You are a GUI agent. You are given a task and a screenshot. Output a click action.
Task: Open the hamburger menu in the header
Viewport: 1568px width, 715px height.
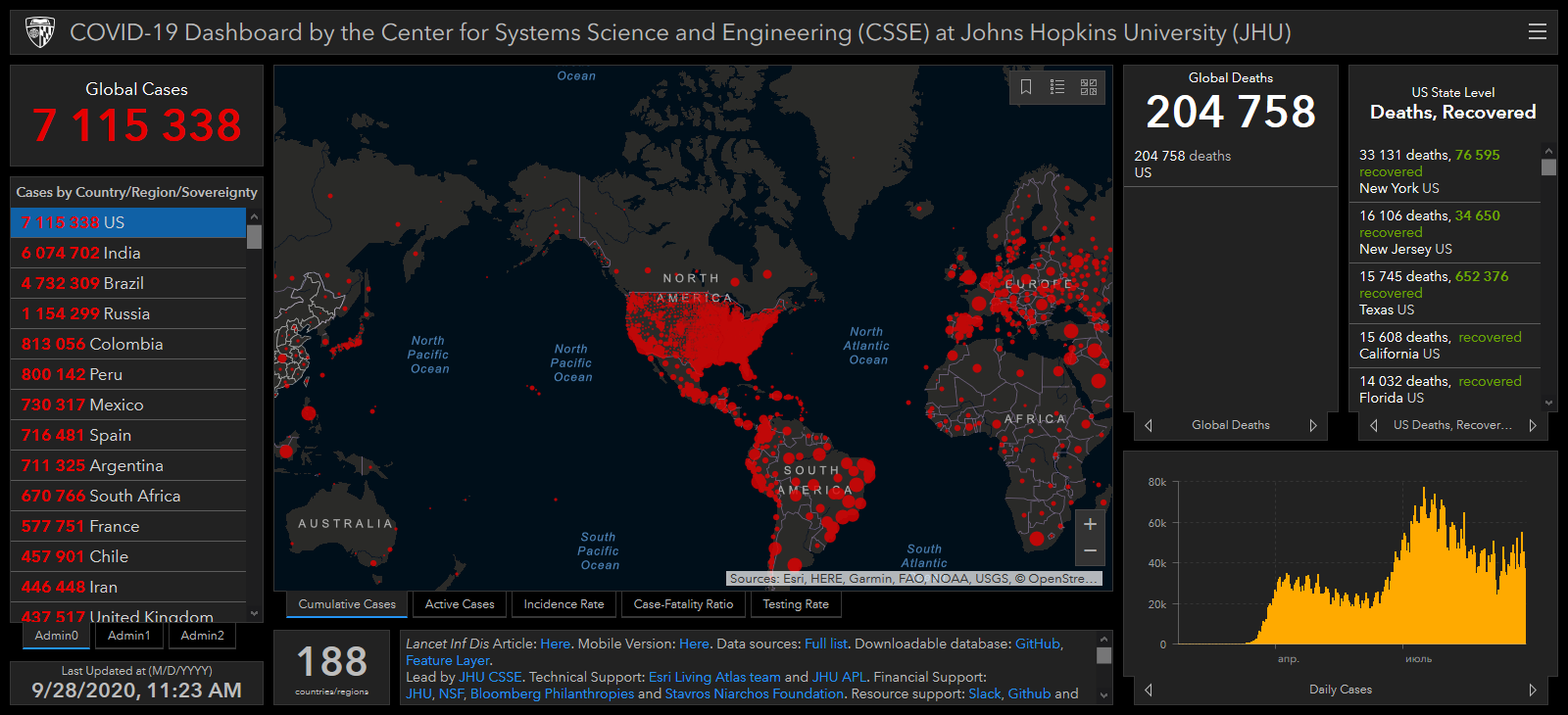tap(1537, 32)
